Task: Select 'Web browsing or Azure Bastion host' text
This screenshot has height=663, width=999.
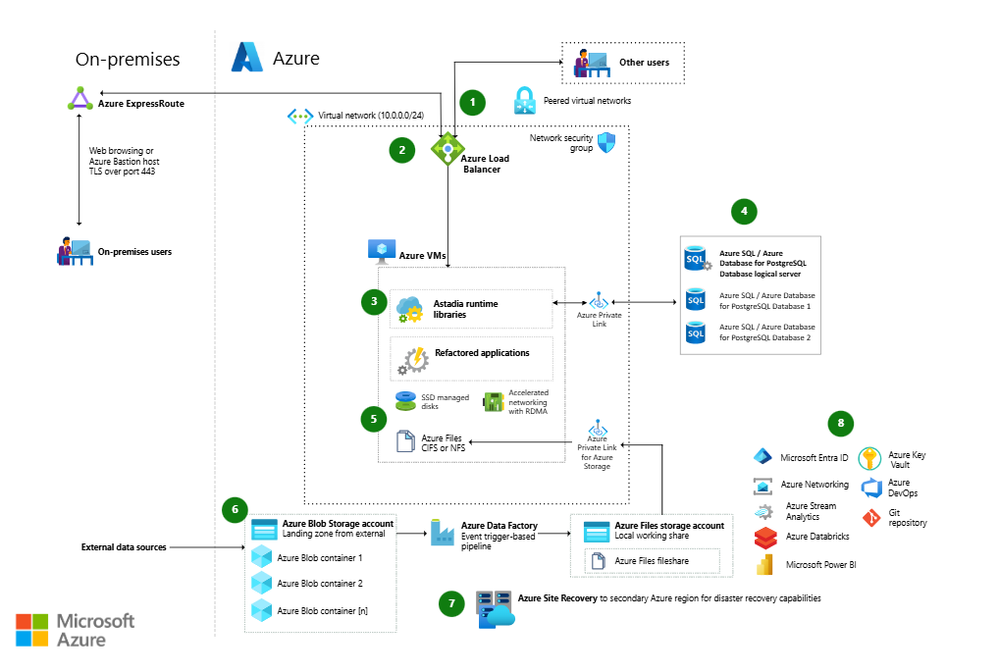Action: click(x=124, y=156)
